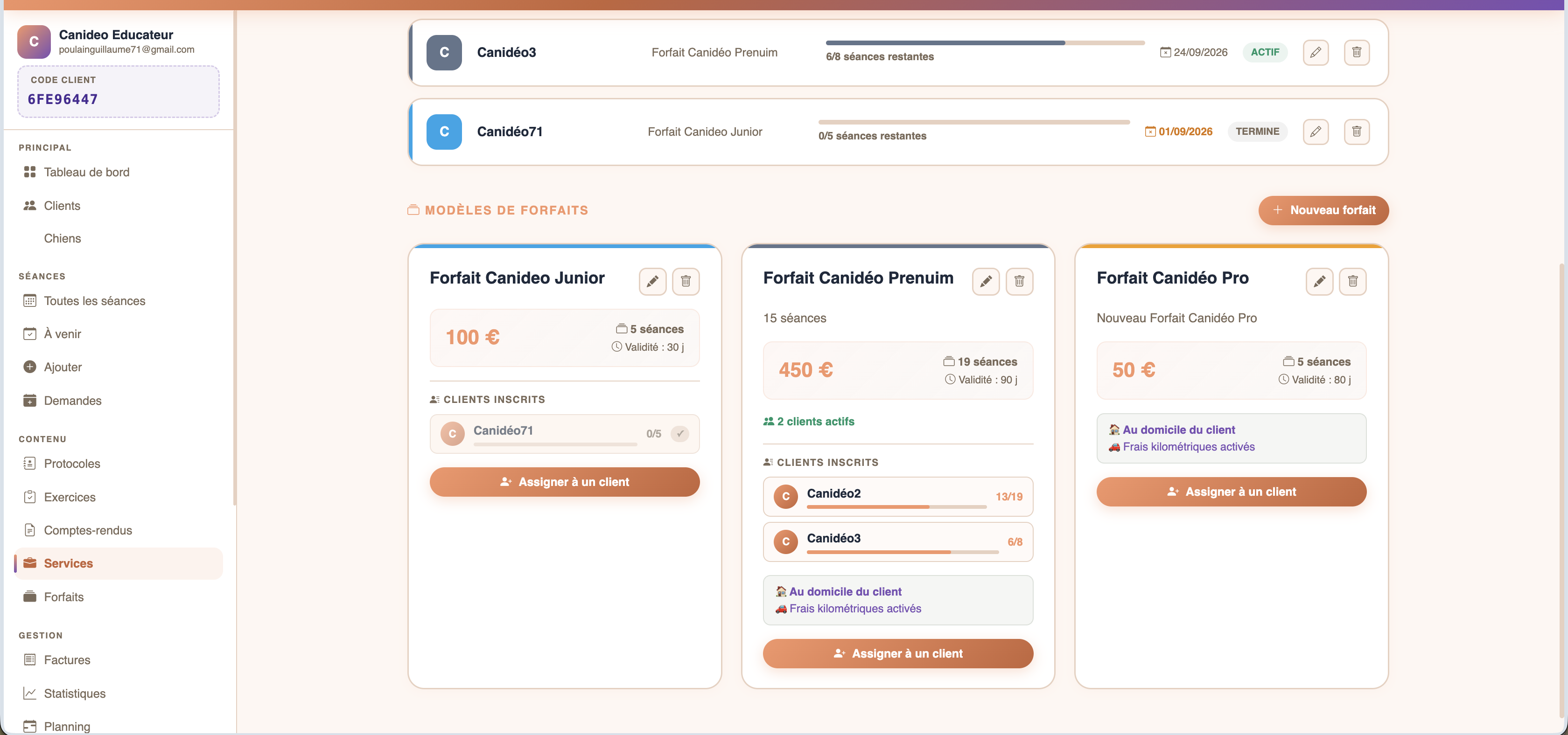
Task: Click the Statistiques chart icon in the sidebar
Action: (x=29, y=693)
